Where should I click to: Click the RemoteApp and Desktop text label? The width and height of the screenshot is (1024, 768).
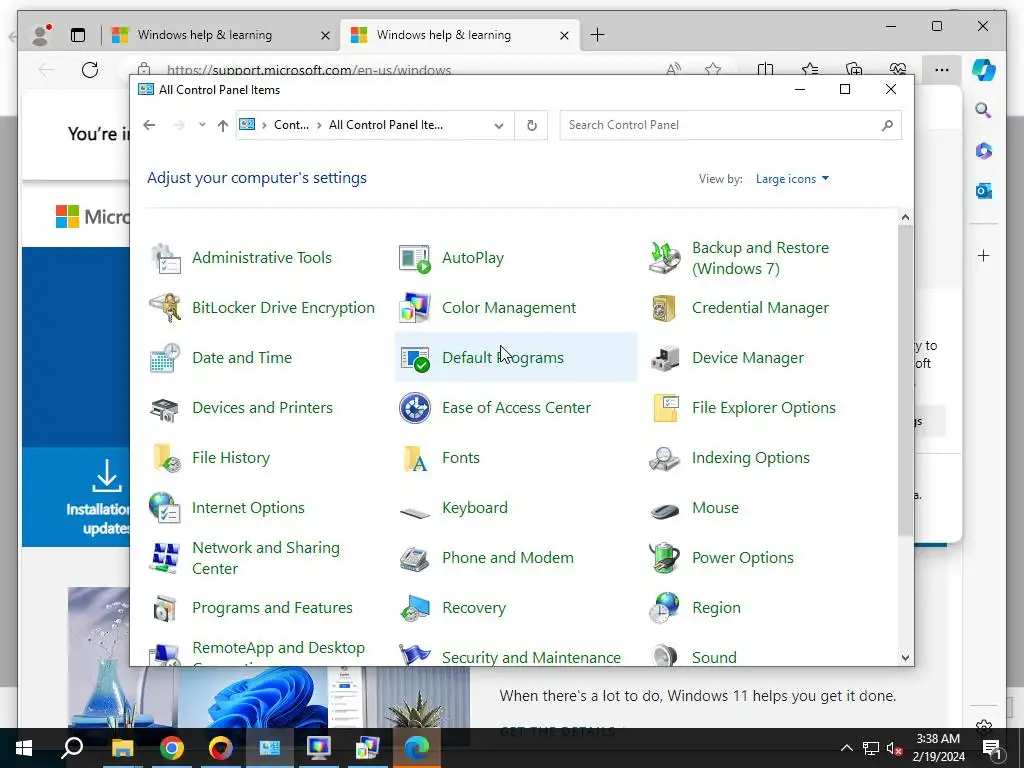(278, 648)
